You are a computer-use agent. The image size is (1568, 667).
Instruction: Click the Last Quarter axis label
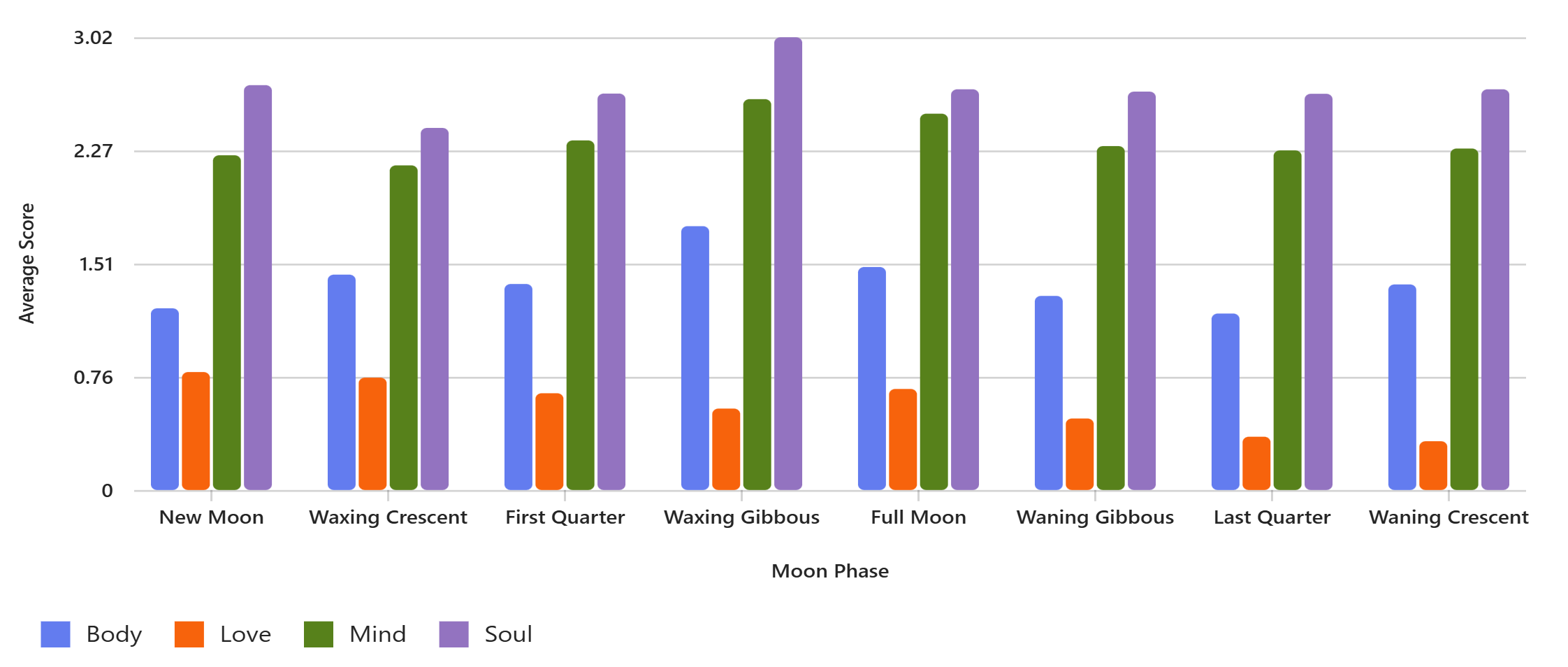(1272, 517)
